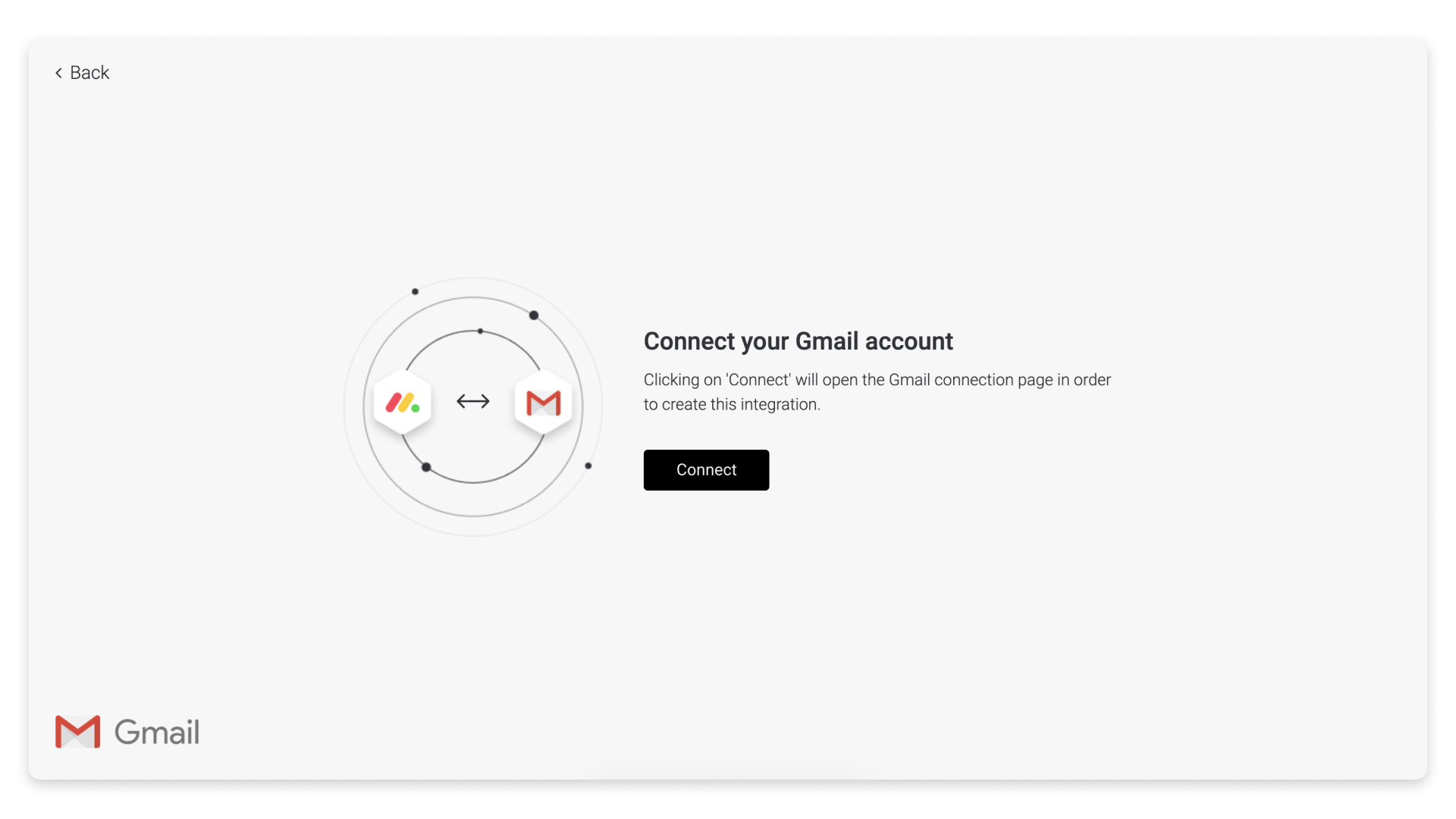Click the large dot at the lower left of the inner orbit
1456x819 pixels.
(426, 467)
